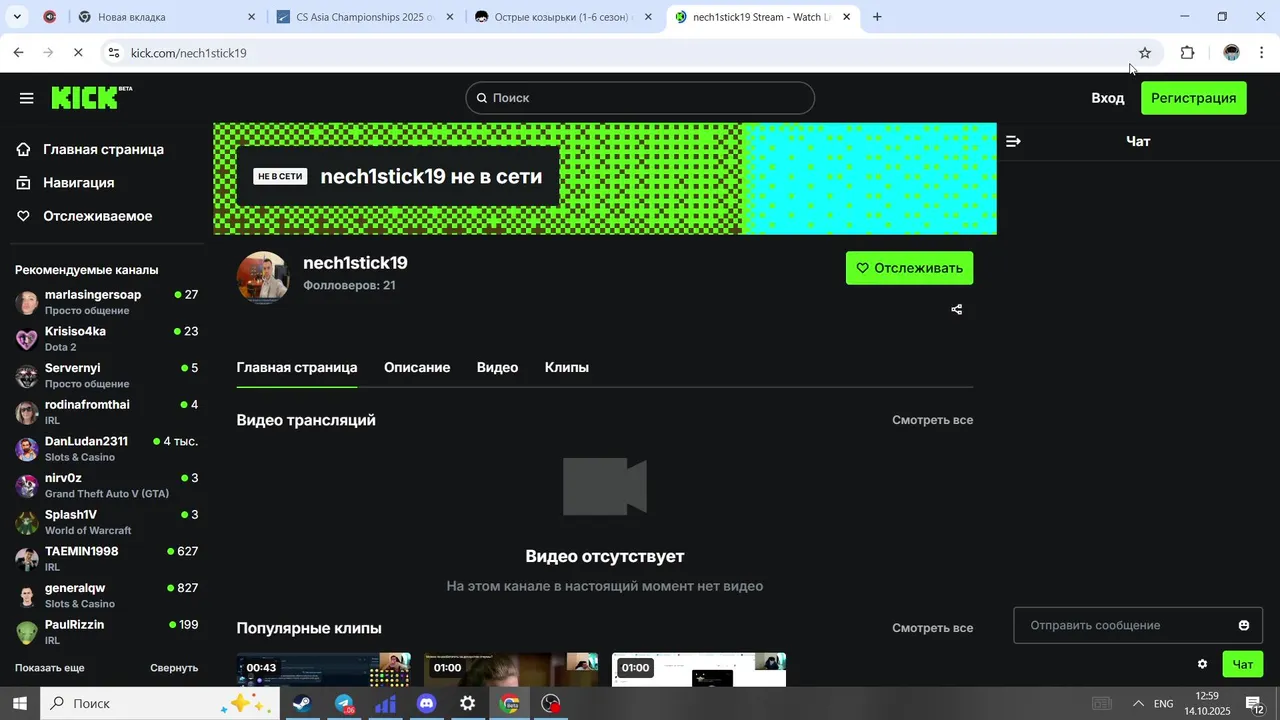This screenshot has height=720, width=1280.
Task: Open the first 01:00 clip thumbnail
Action: (511, 670)
